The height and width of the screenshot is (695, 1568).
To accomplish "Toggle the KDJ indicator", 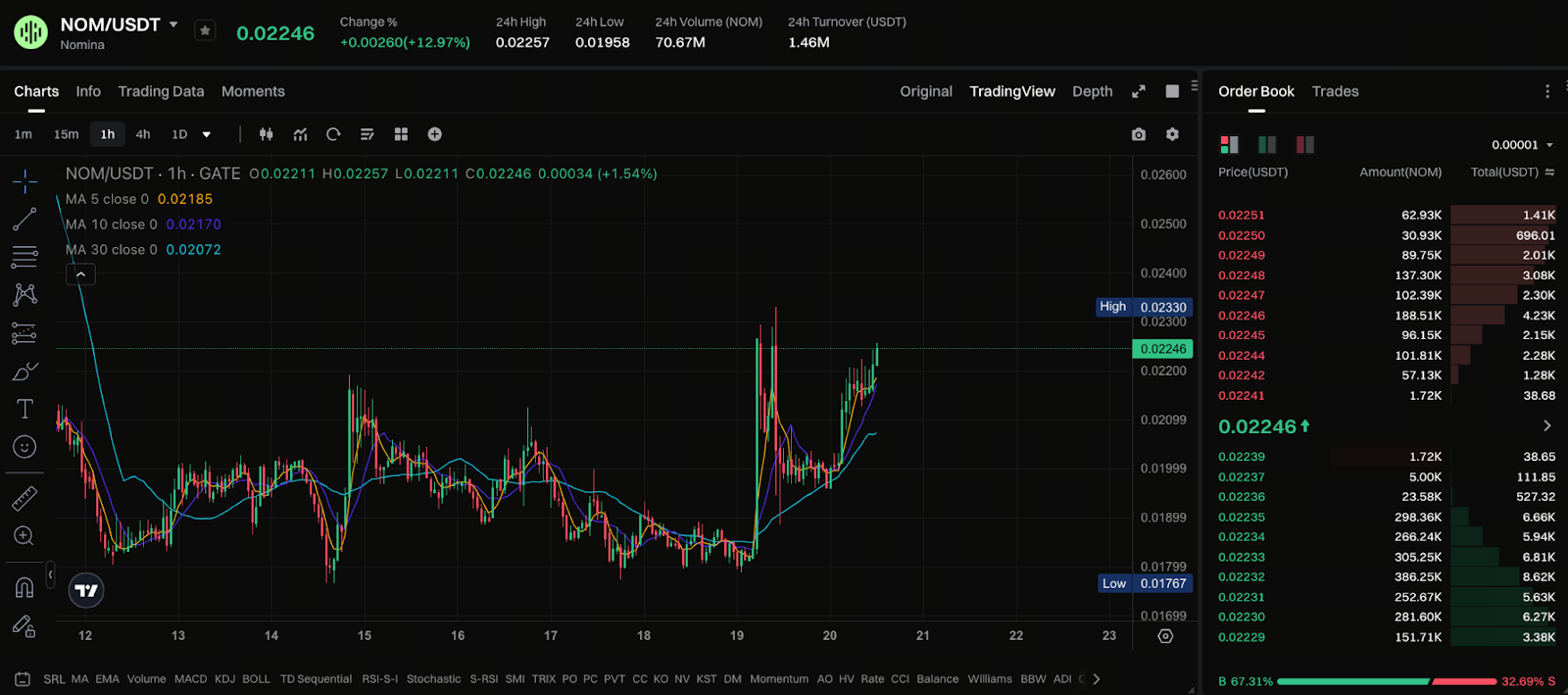I will (x=224, y=679).
